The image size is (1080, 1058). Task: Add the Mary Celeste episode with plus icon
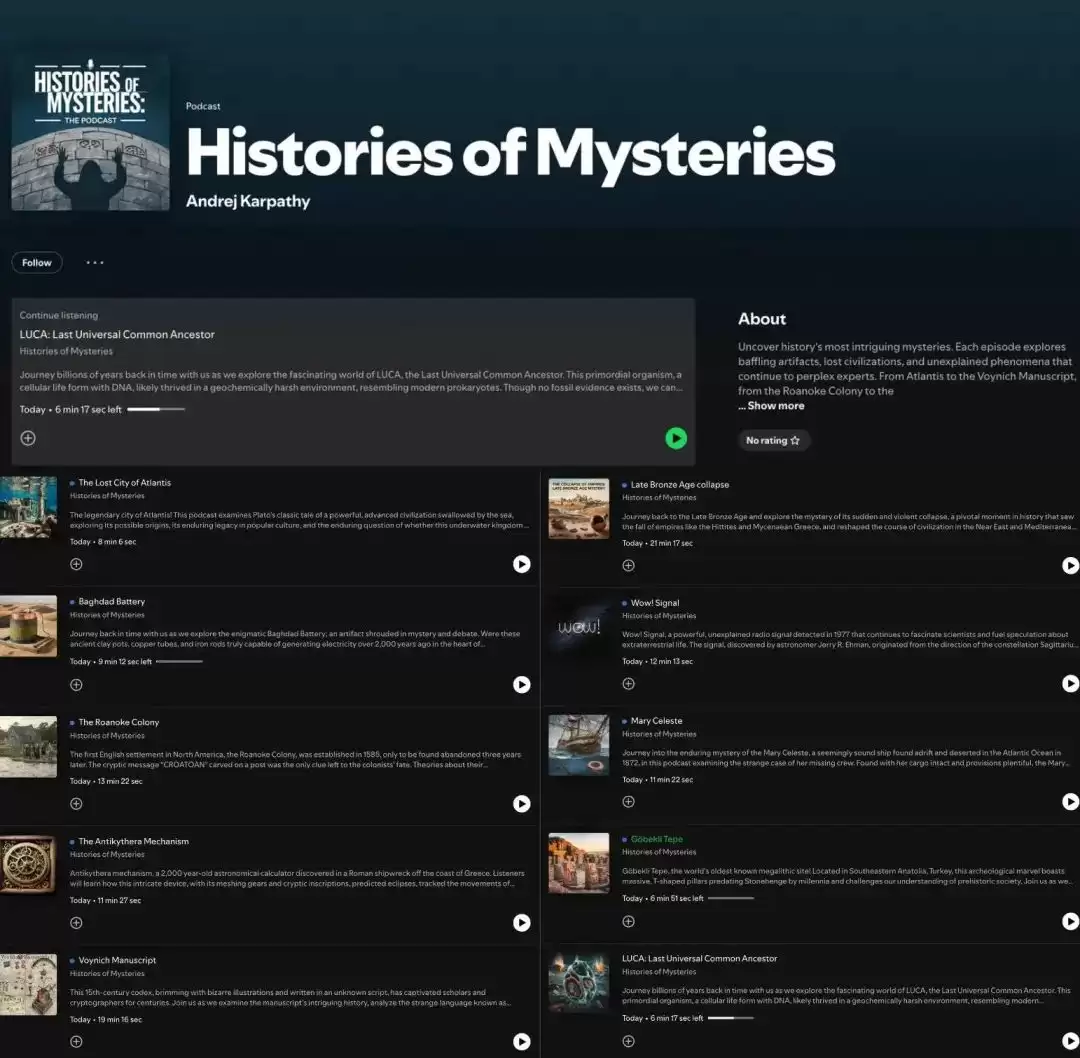point(628,802)
